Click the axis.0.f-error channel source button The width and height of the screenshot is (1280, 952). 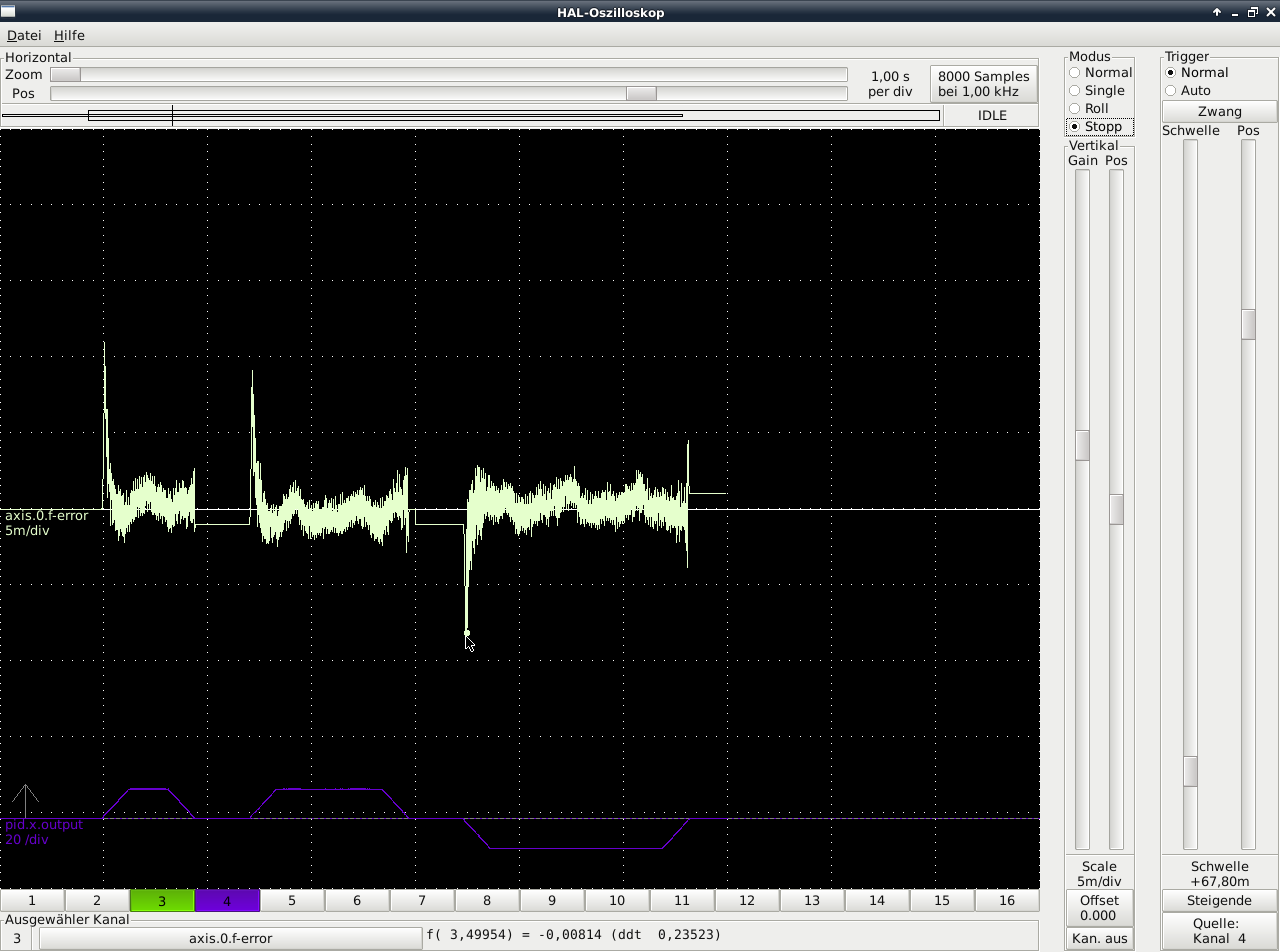[x=230, y=939]
